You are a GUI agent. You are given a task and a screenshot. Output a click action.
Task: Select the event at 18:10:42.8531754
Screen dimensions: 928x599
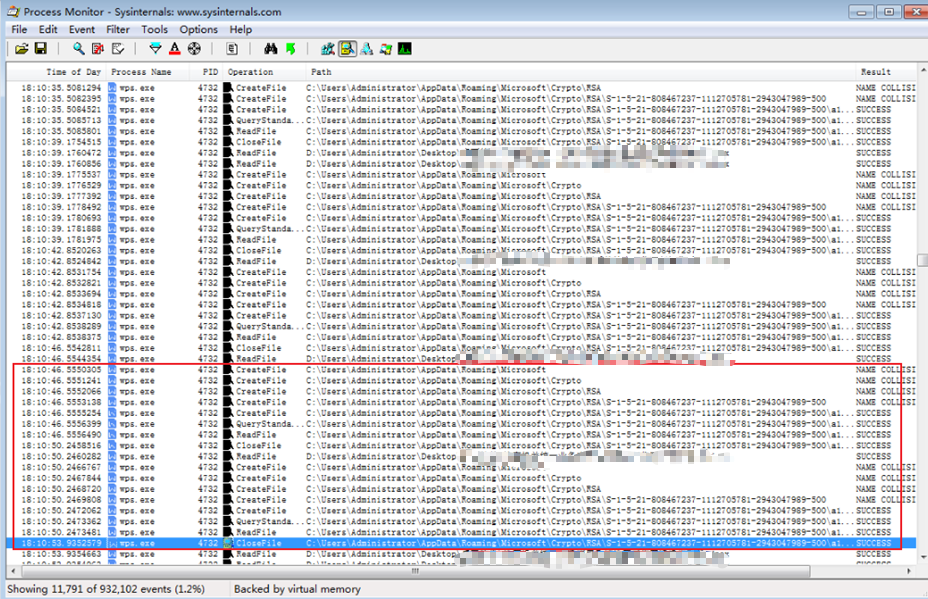(462, 272)
